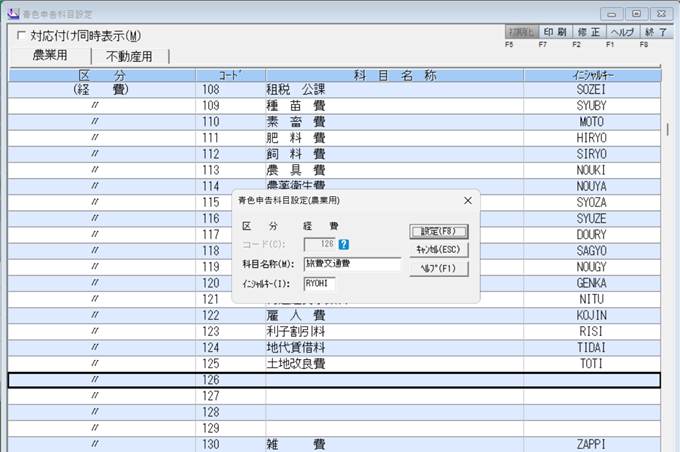Click the GENKA initial key cell
The width and height of the screenshot is (680, 452).
(x=592, y=283)
